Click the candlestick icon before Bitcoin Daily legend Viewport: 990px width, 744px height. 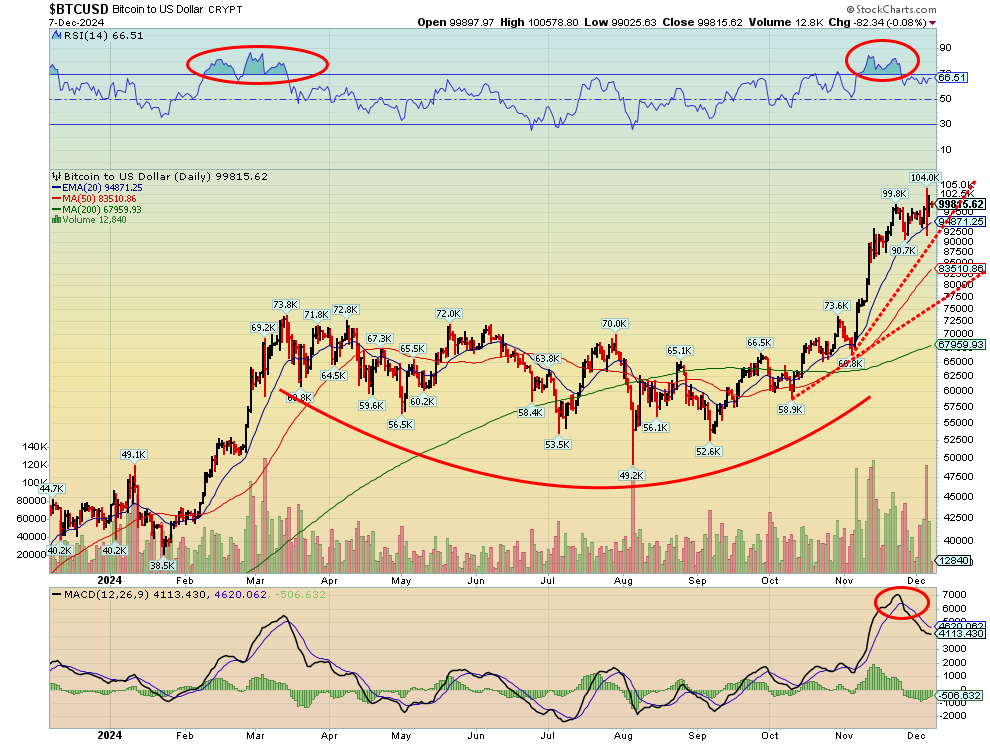coord(54,175)
